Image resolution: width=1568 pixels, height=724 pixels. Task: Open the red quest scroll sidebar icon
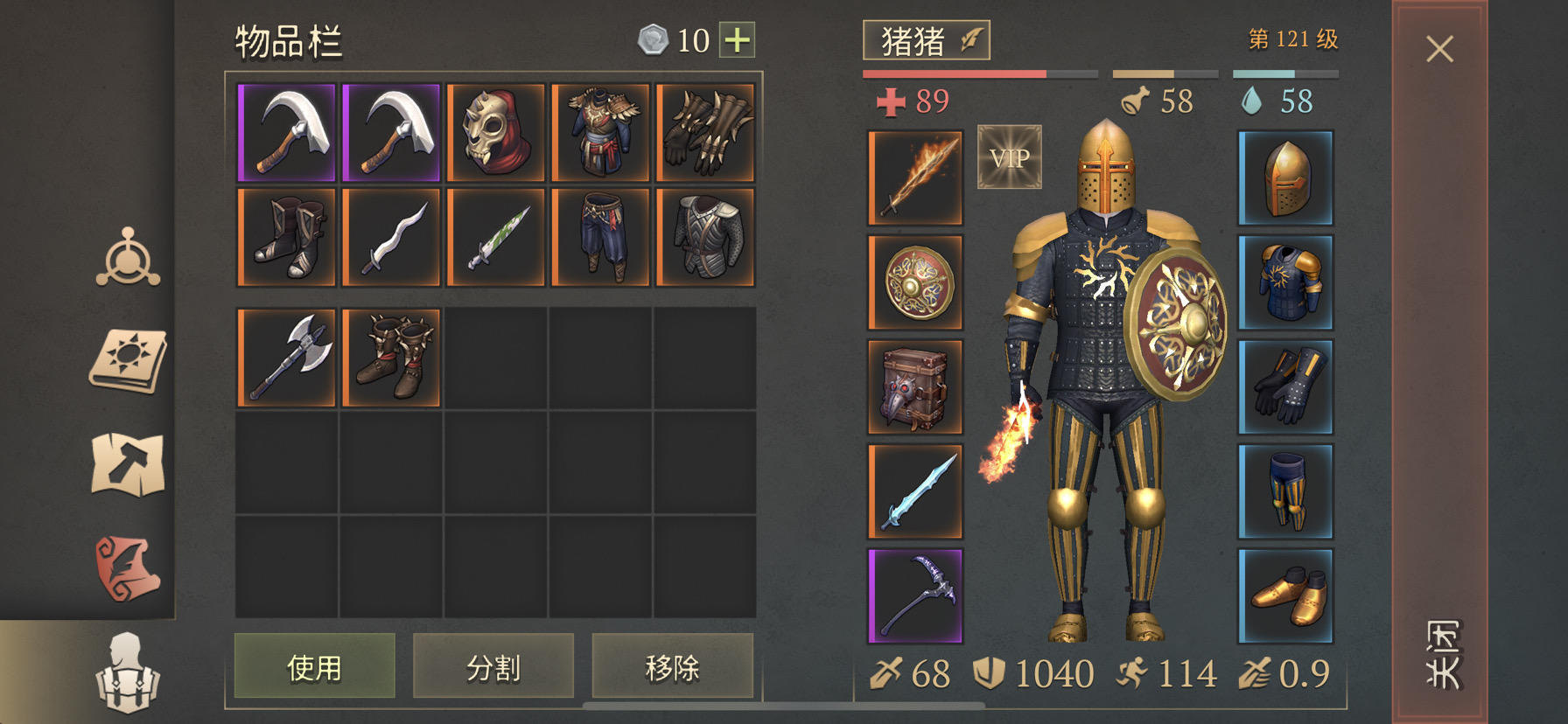128,568
